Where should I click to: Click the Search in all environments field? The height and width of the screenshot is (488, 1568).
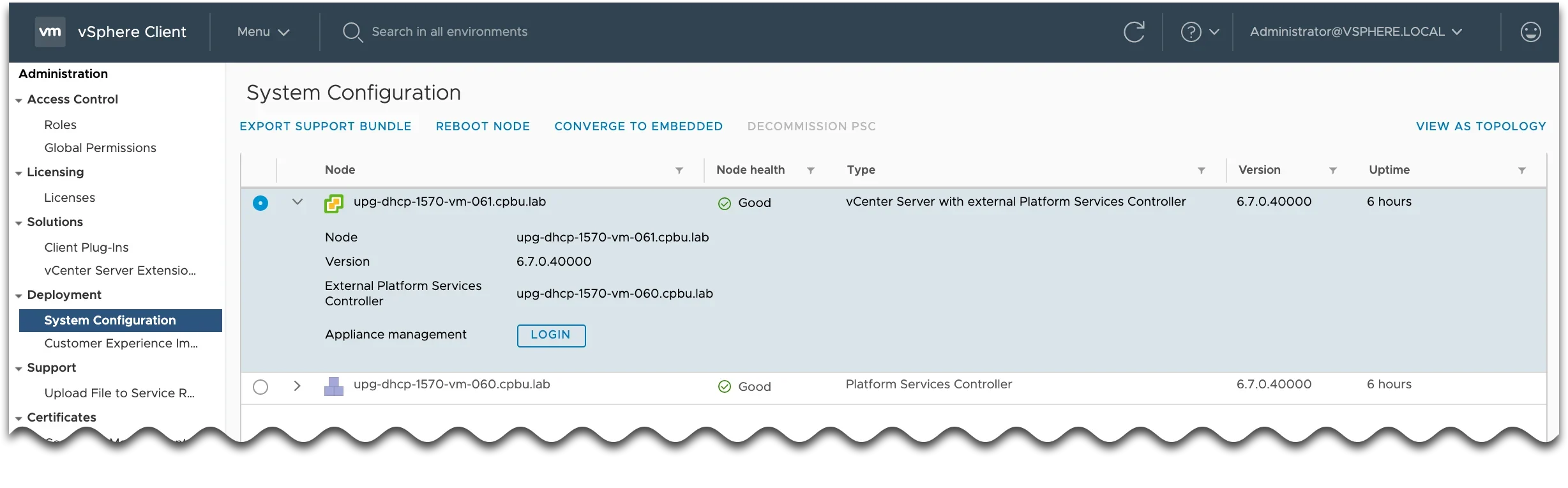pyautogui.click(x=449, y=32)
